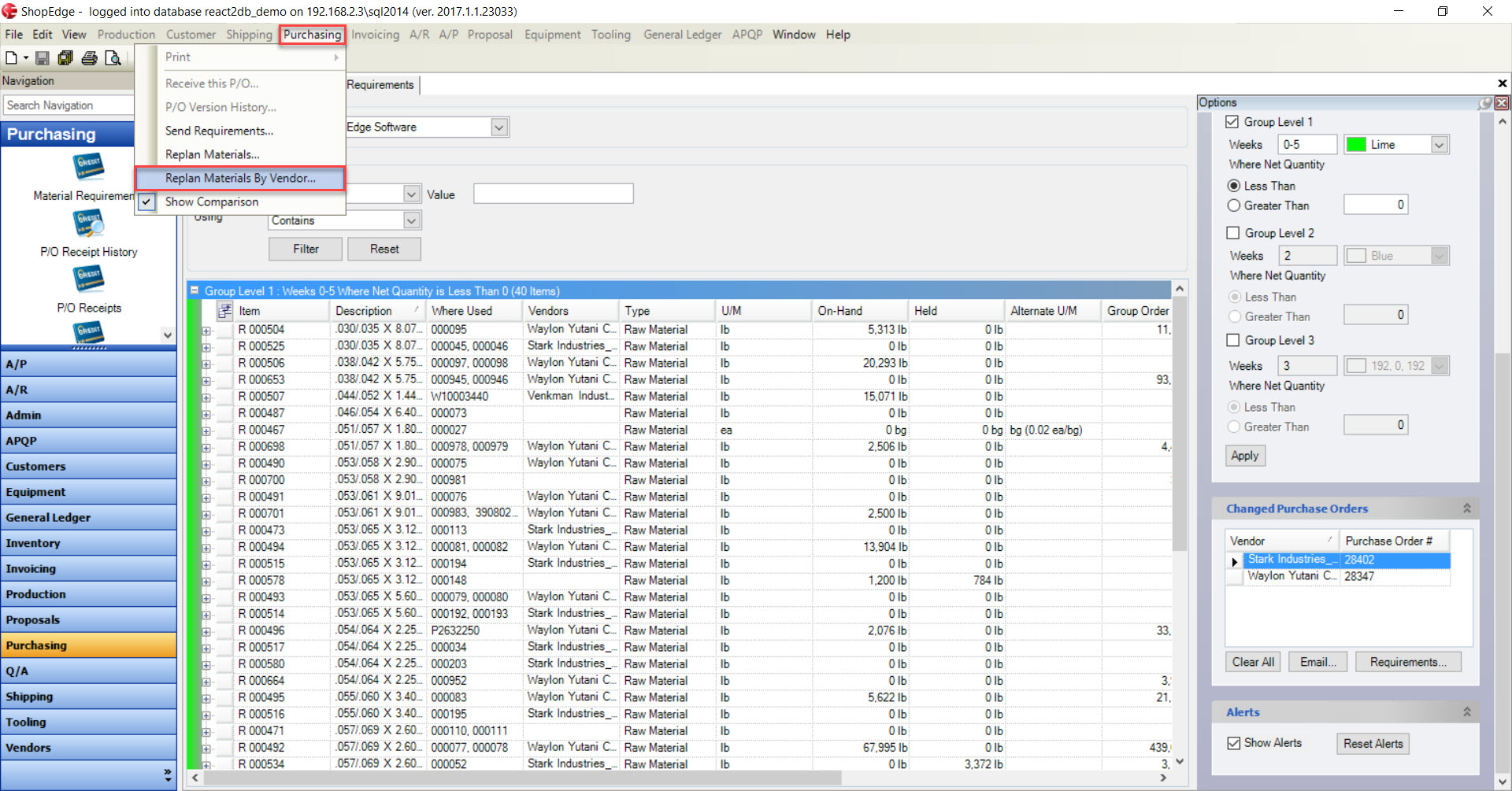1512x791 pixels.
Task: Click the Email button
Action: pos(1317,662)
